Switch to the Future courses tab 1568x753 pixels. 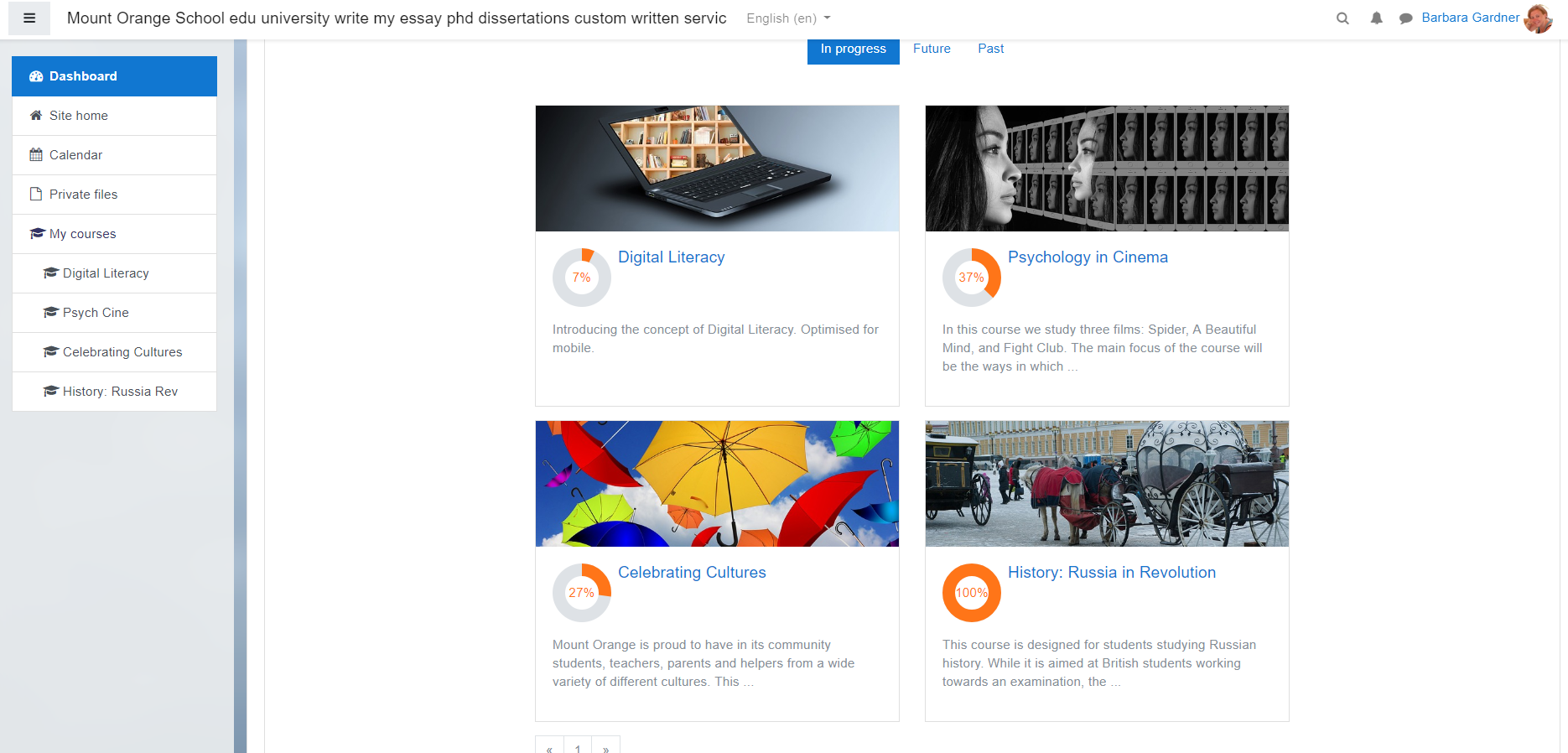click(932, 49)
